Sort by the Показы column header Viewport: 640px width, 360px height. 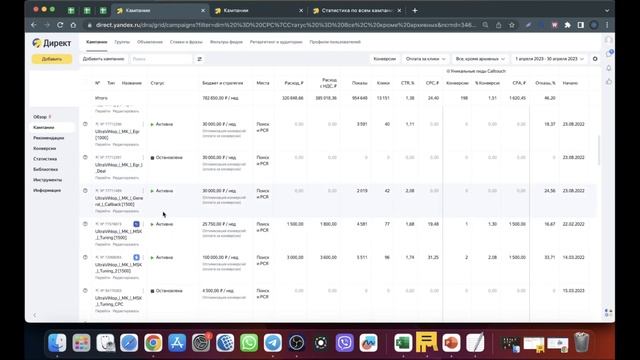pyautogui.click(x=360, y=83)
